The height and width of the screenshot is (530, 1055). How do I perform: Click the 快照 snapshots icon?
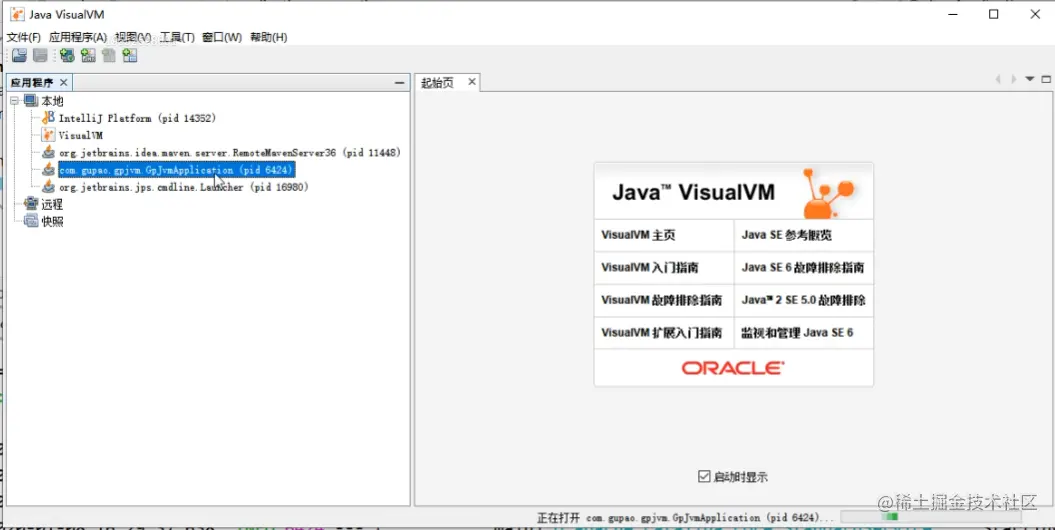point(31,221)
